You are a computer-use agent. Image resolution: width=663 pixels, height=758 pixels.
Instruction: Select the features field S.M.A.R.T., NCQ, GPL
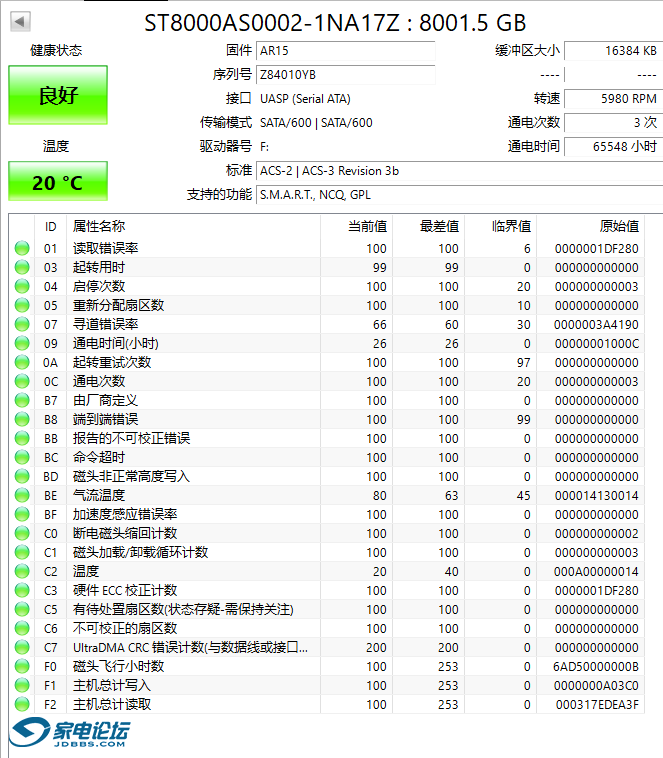[459, 195]
